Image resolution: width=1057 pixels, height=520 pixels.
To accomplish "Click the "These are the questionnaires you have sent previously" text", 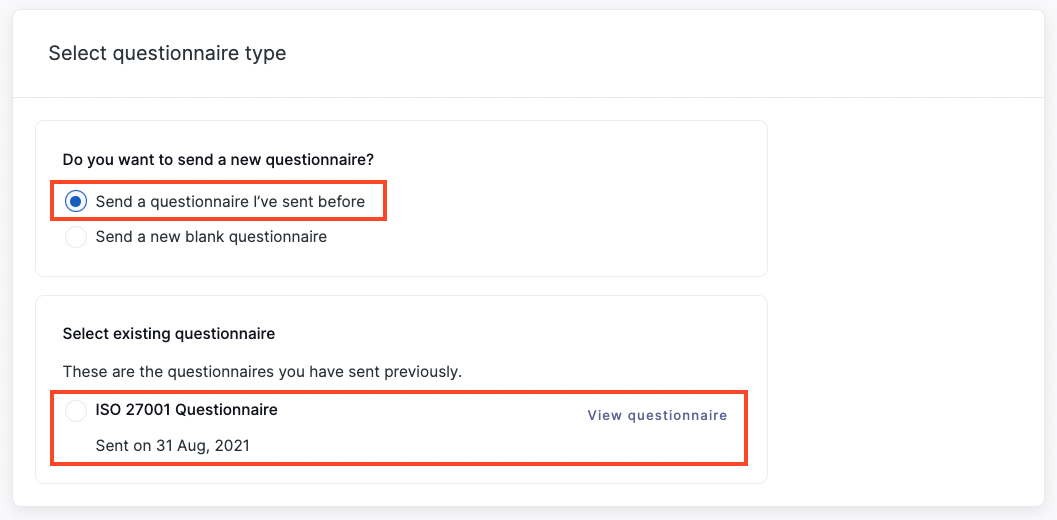I will (262, 372).
